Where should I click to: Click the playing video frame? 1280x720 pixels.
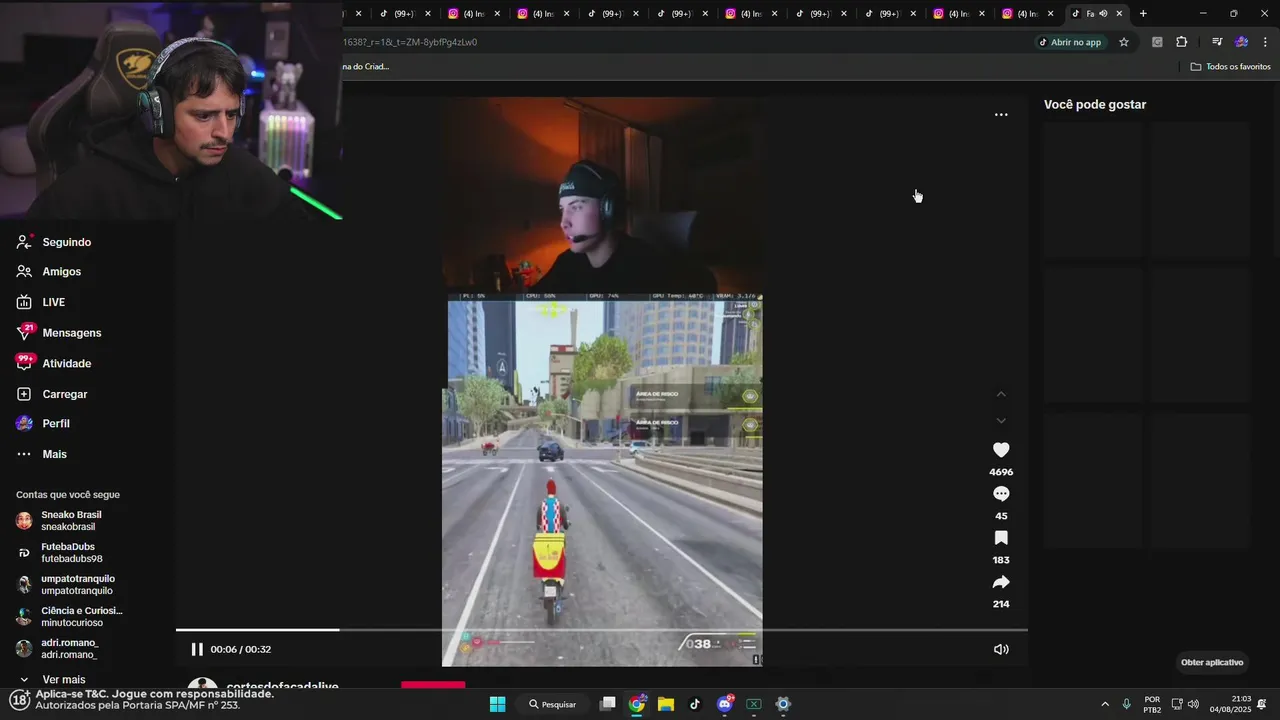pos(602,382)
